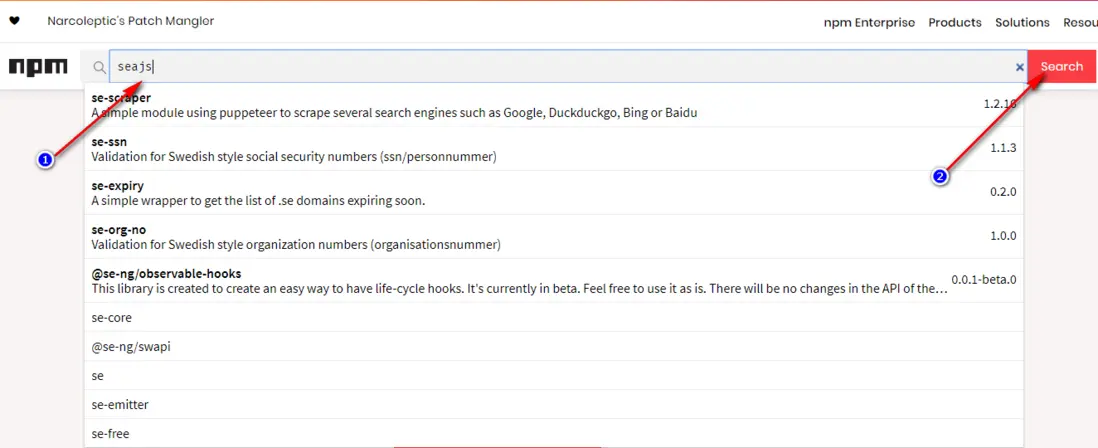Image resolution: width=1098 pixels, height=448 pixels.
Task: Open the Solutions menu
Action: [x=1022, y=22]
